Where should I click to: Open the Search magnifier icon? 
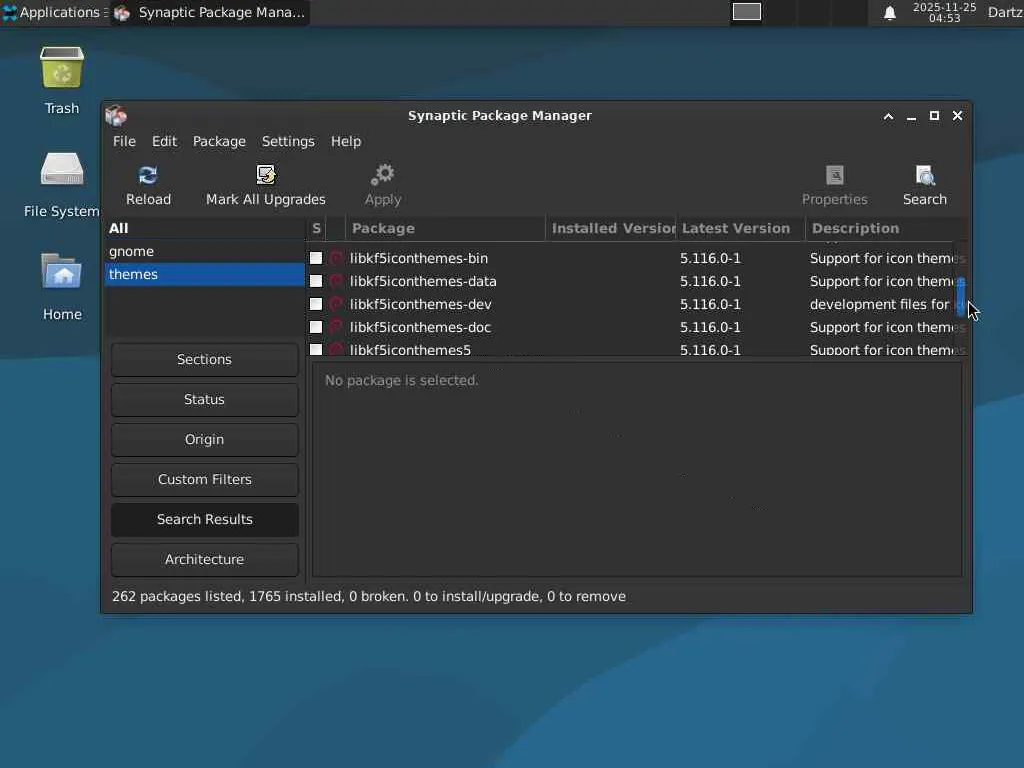coord(925,175)
